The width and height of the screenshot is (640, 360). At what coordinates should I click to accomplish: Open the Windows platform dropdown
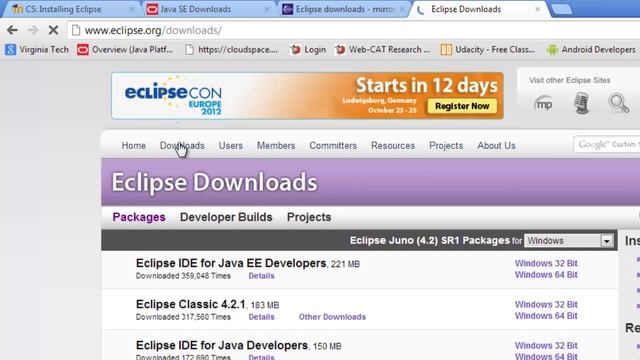click(569, 241)
